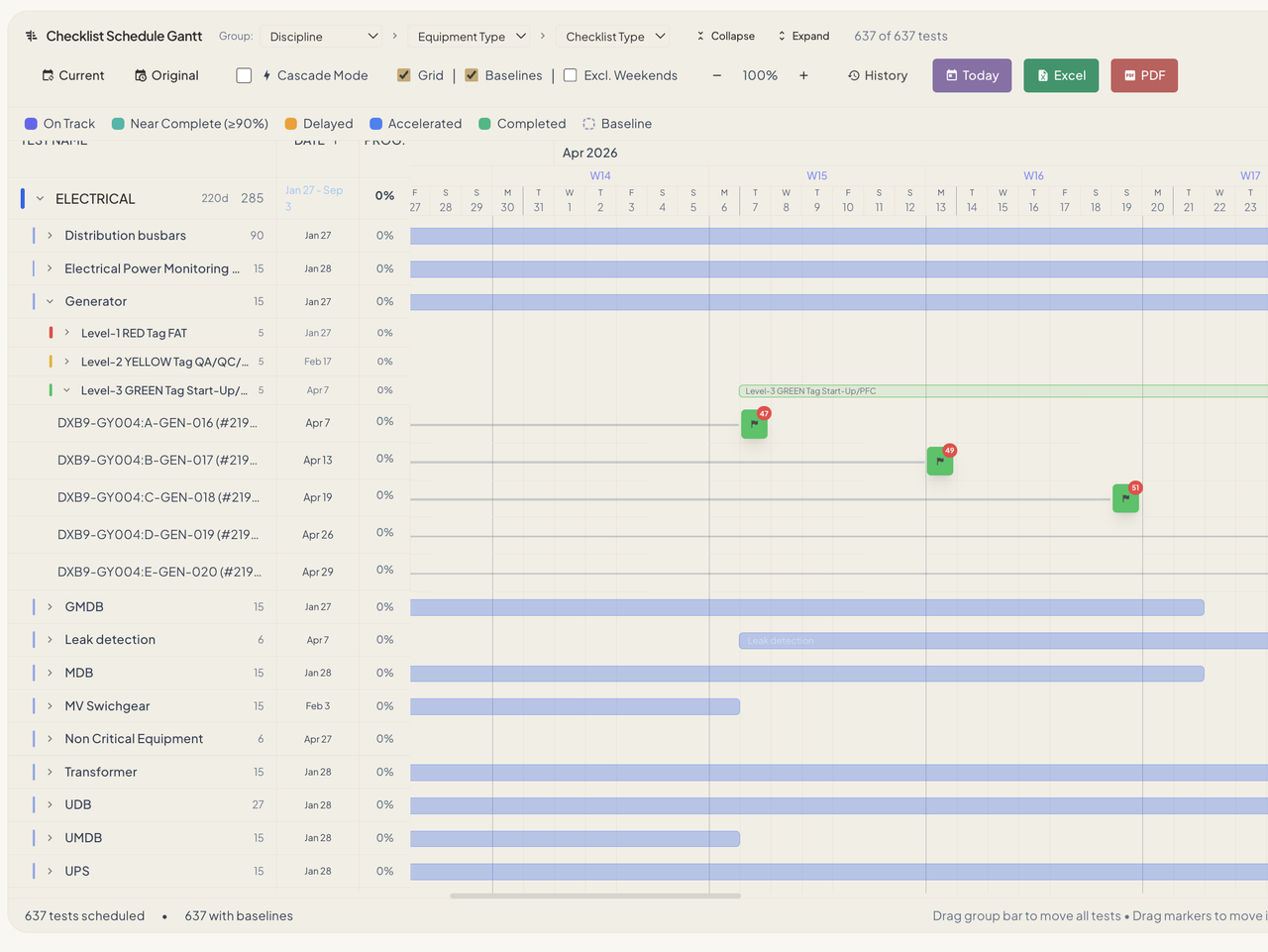This screenshot has height=952, width=1268.
Task: Collapse Level-3 GREEN Tag Start-Up row
Action: [x=66, y=390]
